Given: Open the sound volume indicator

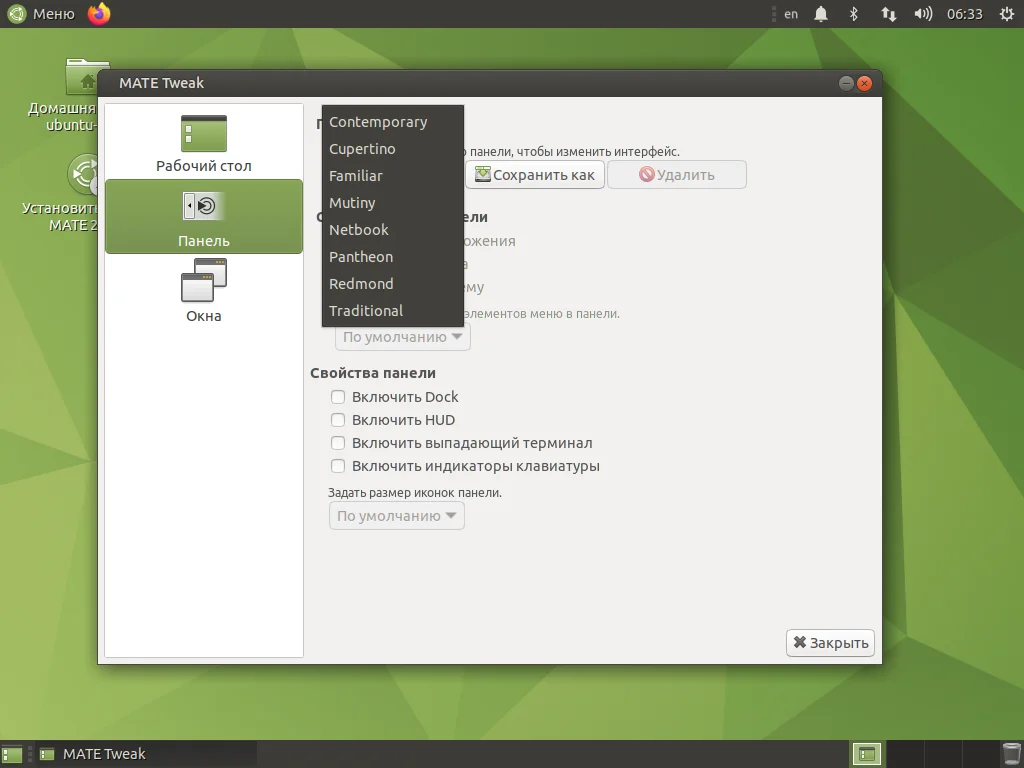Looking at the screenshot, I should [x=923, y=14].
